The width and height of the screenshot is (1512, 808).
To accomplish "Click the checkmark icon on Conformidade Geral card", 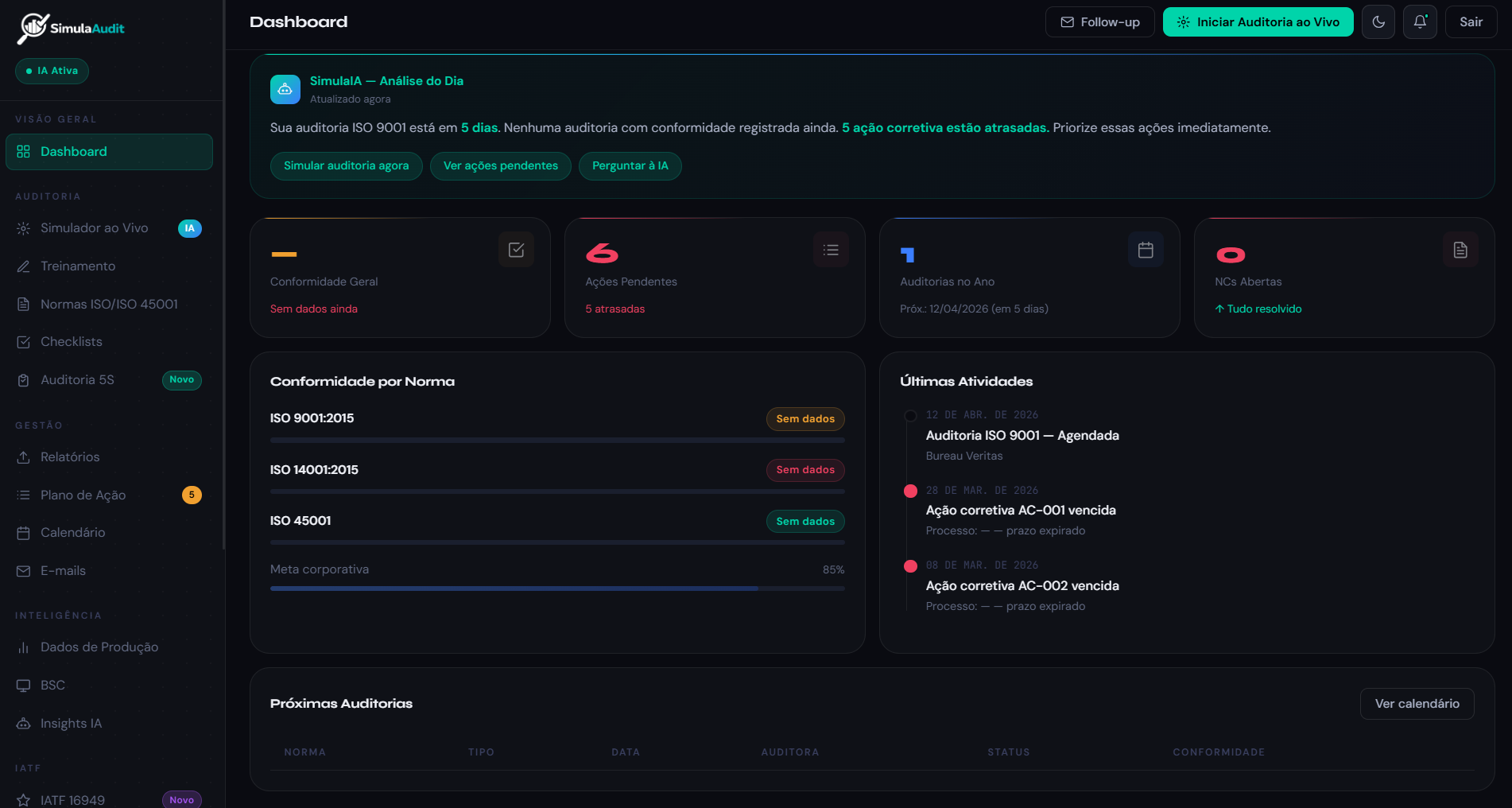I will (x=516, y=250).
